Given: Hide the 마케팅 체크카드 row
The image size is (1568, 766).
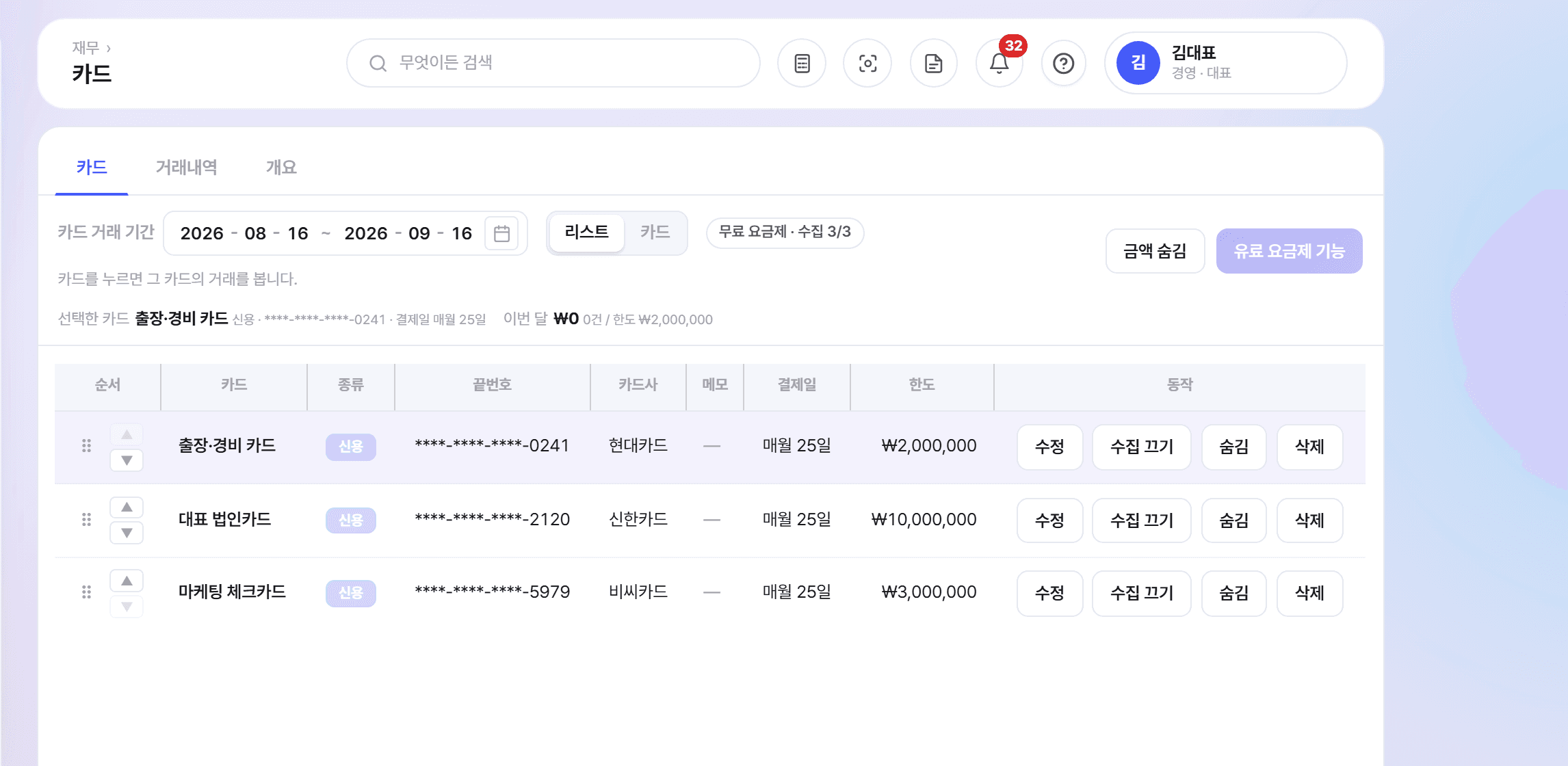Looking at the screenshot, I should click(x=1234, y=594).
